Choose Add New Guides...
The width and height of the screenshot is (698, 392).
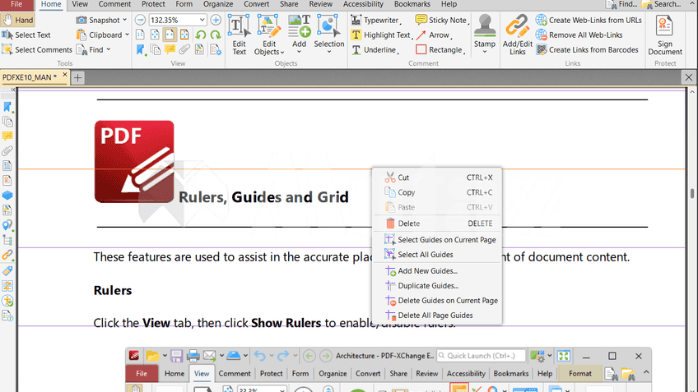437,271
